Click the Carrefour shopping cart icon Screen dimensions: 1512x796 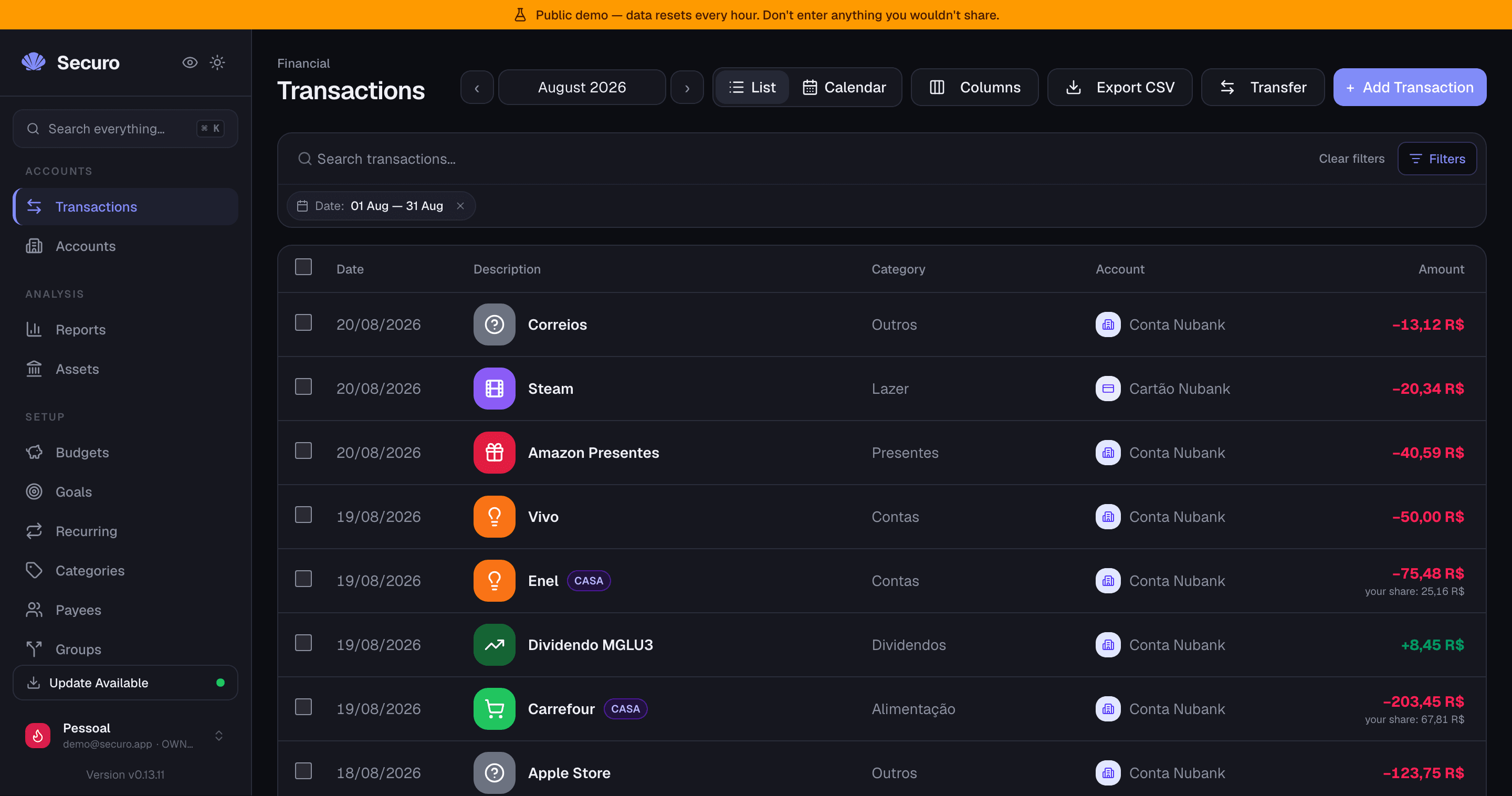point(494,708)
